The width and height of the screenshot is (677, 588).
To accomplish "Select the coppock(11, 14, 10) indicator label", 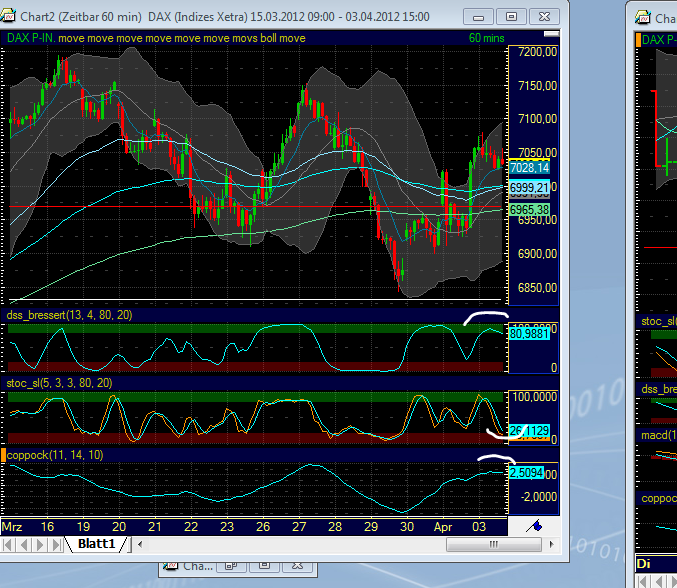I will pyautogui.click(x=55, y=455).
